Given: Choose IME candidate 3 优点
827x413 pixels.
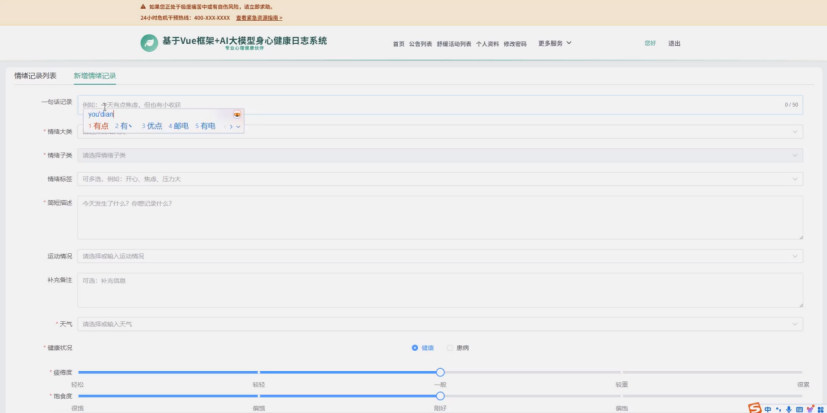Looking at the screenshot, I should [x=152, y=126].
